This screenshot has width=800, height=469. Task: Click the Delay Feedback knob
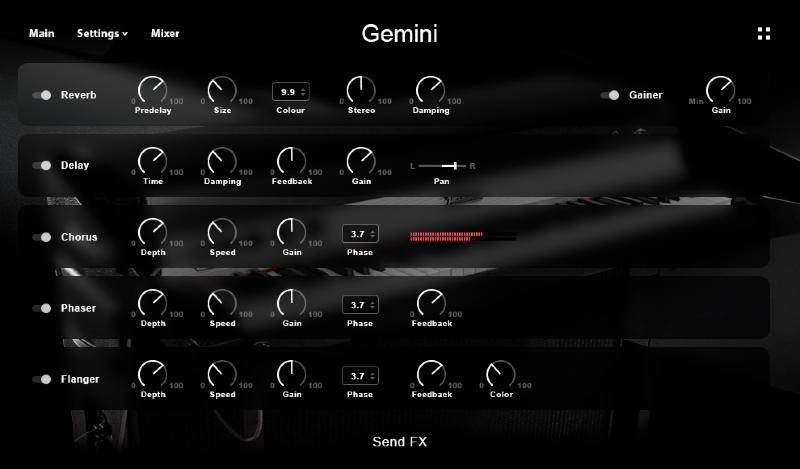pyautogui.click(x=291, y=161)
